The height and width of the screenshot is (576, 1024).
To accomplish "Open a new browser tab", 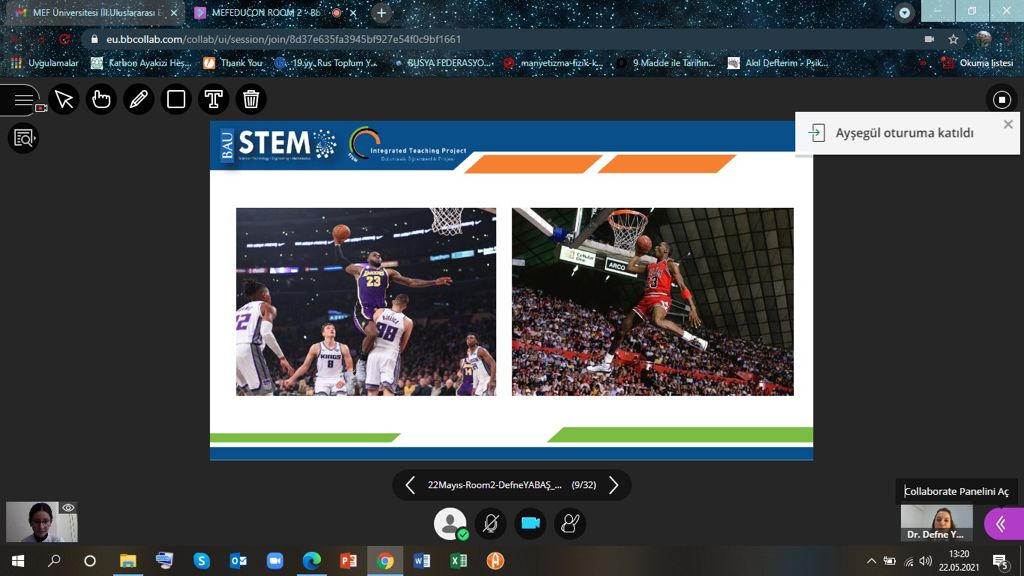I will [x=381, y=12].
